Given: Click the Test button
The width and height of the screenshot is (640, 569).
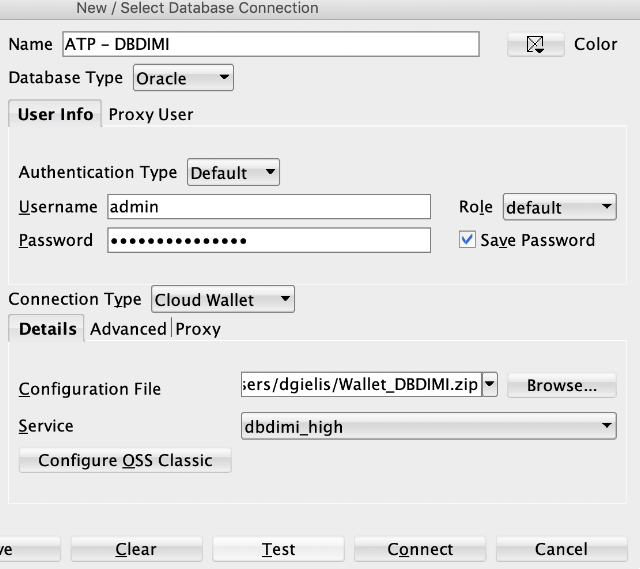Looking at the screenshot, I should pyautogui.click(x=278, y=549).
